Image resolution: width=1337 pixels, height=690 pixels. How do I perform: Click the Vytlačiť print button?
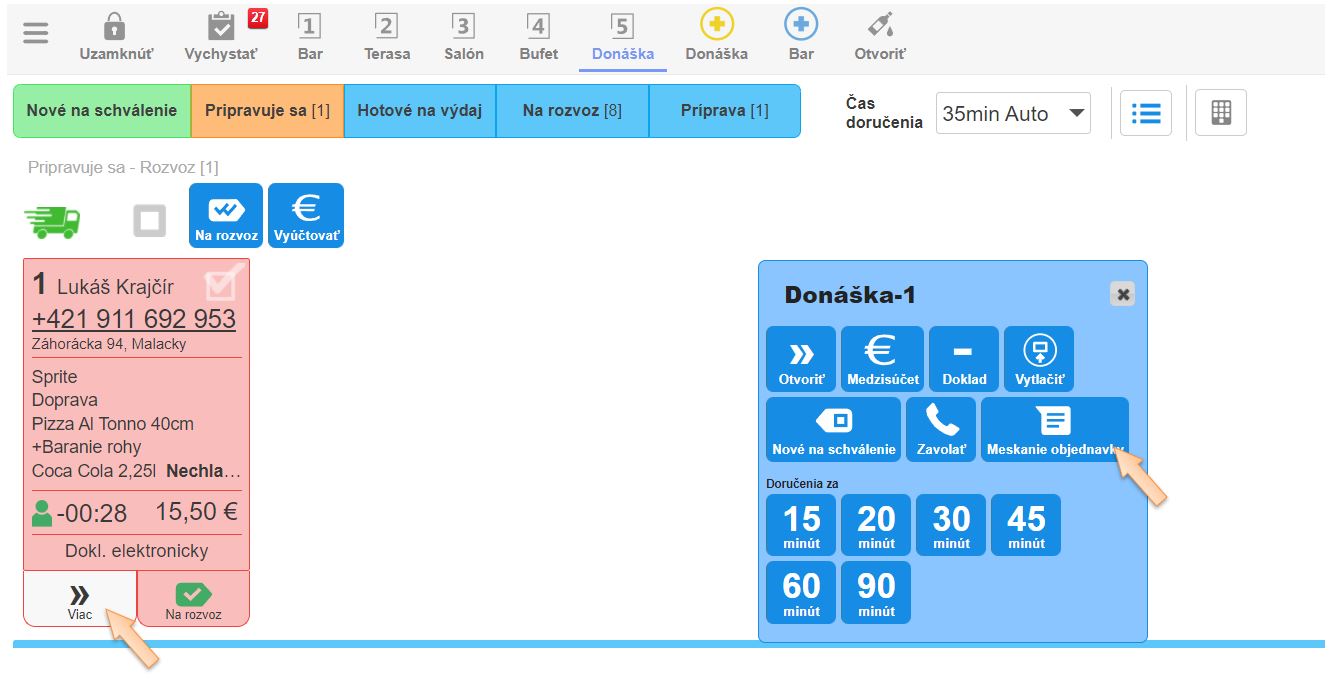(x=1039, y=359)
